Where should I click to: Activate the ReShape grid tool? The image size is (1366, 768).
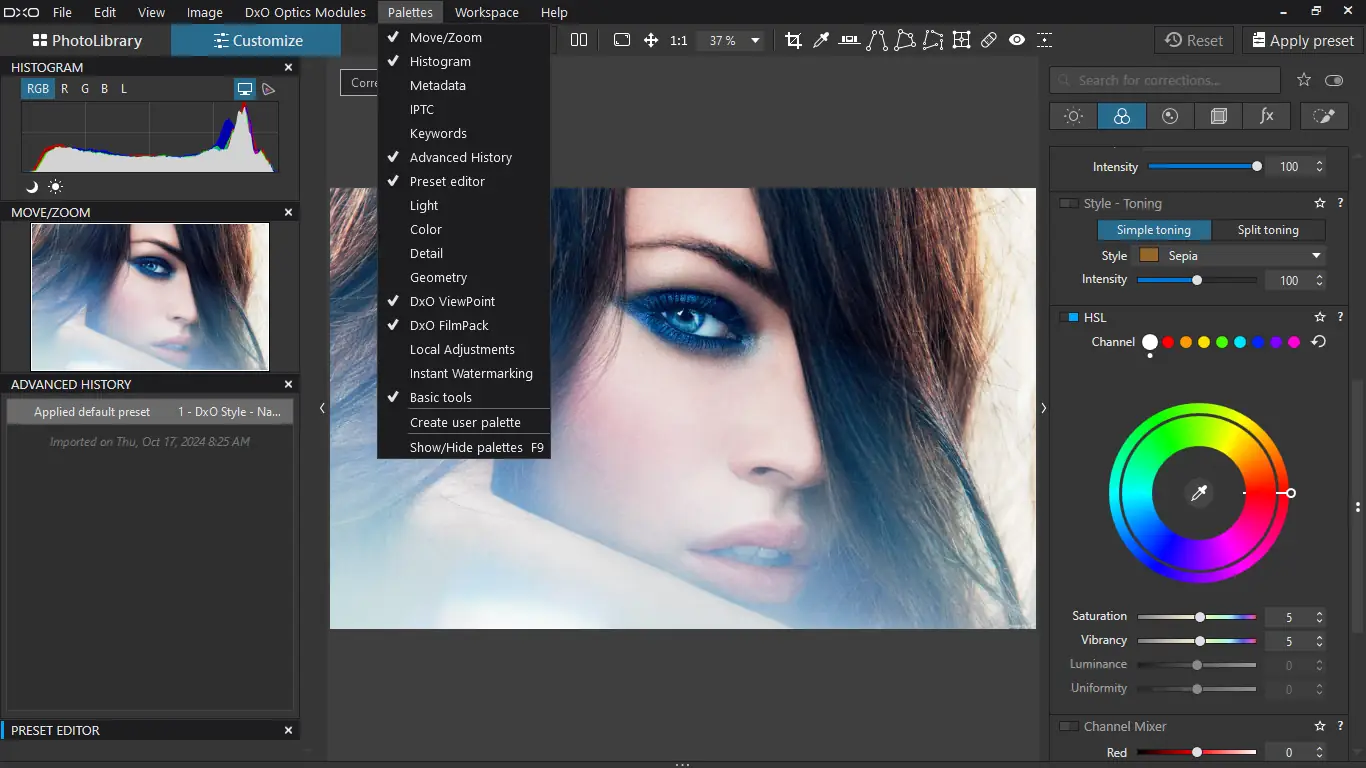coord(961,40)
